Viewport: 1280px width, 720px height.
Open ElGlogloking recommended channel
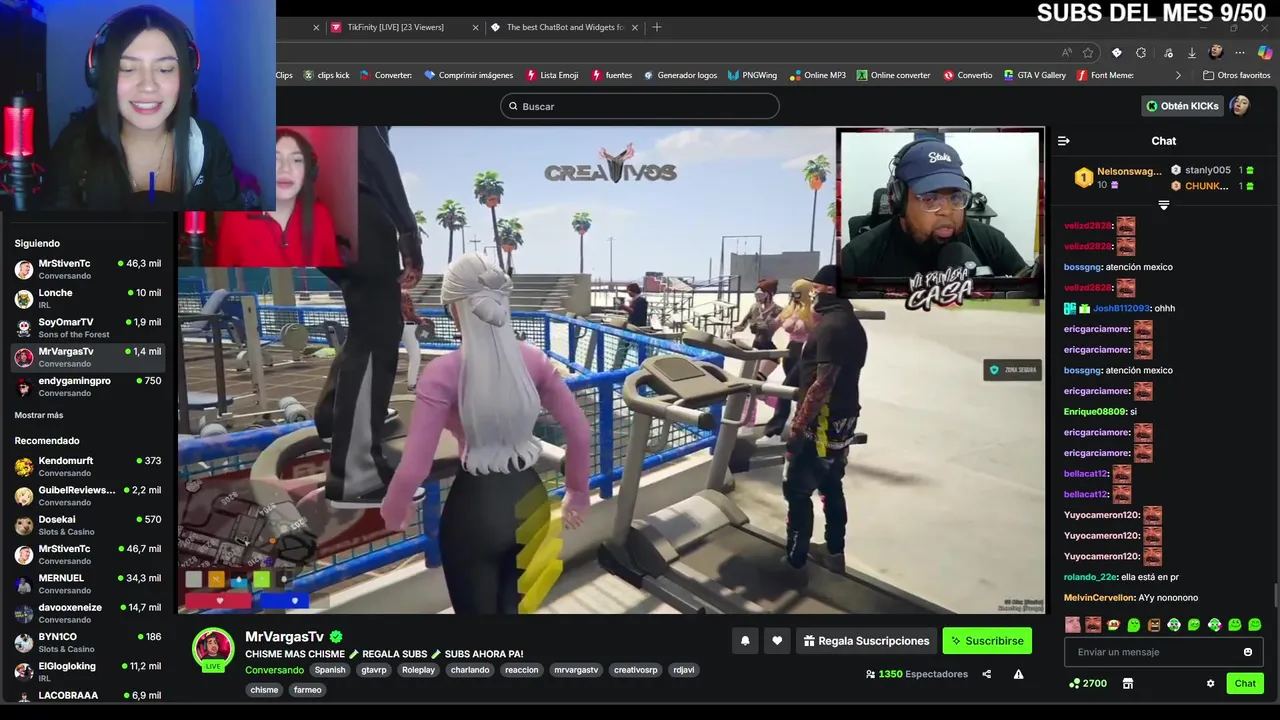[87, 671]
